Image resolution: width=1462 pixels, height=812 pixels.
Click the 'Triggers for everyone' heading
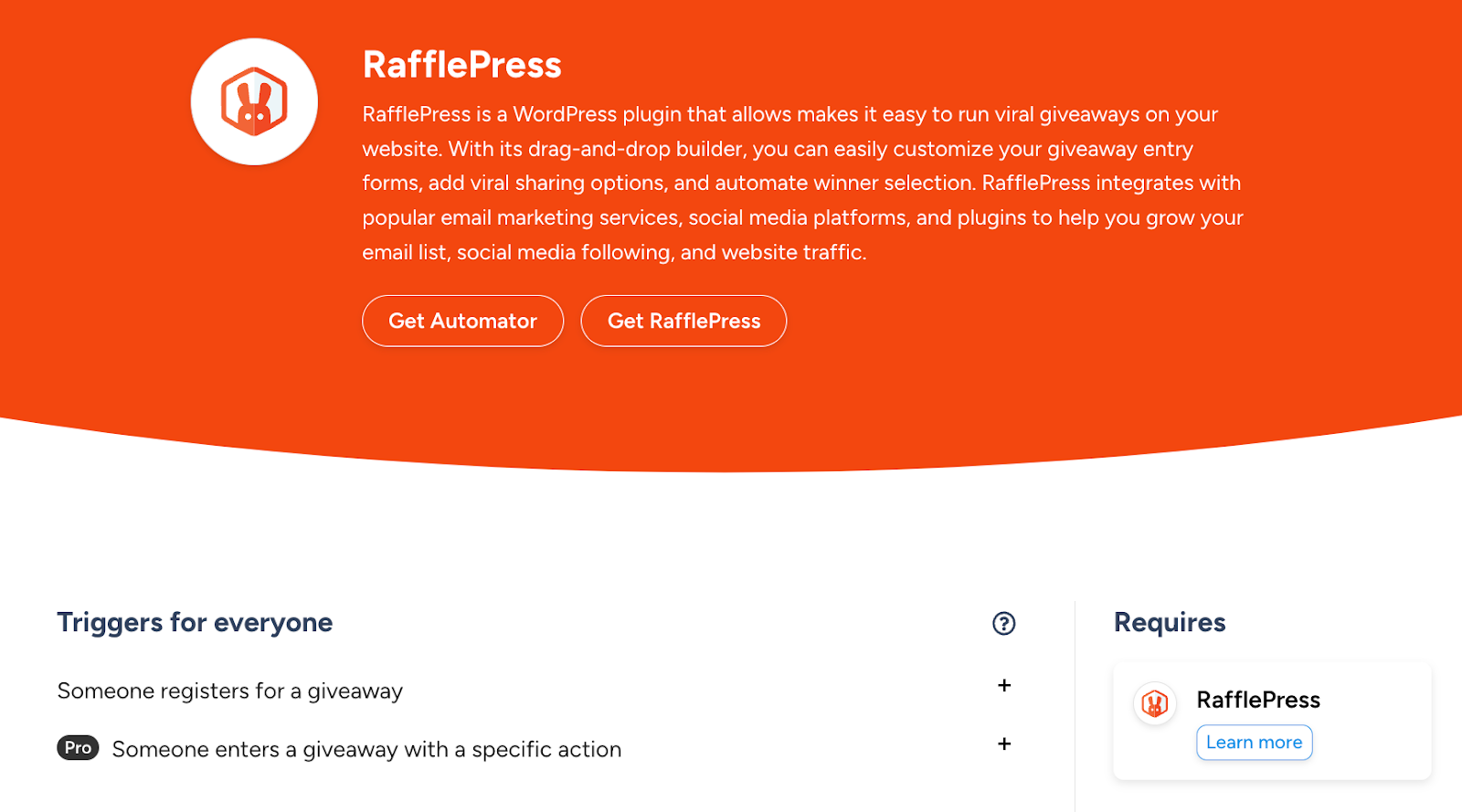(195, 623)
